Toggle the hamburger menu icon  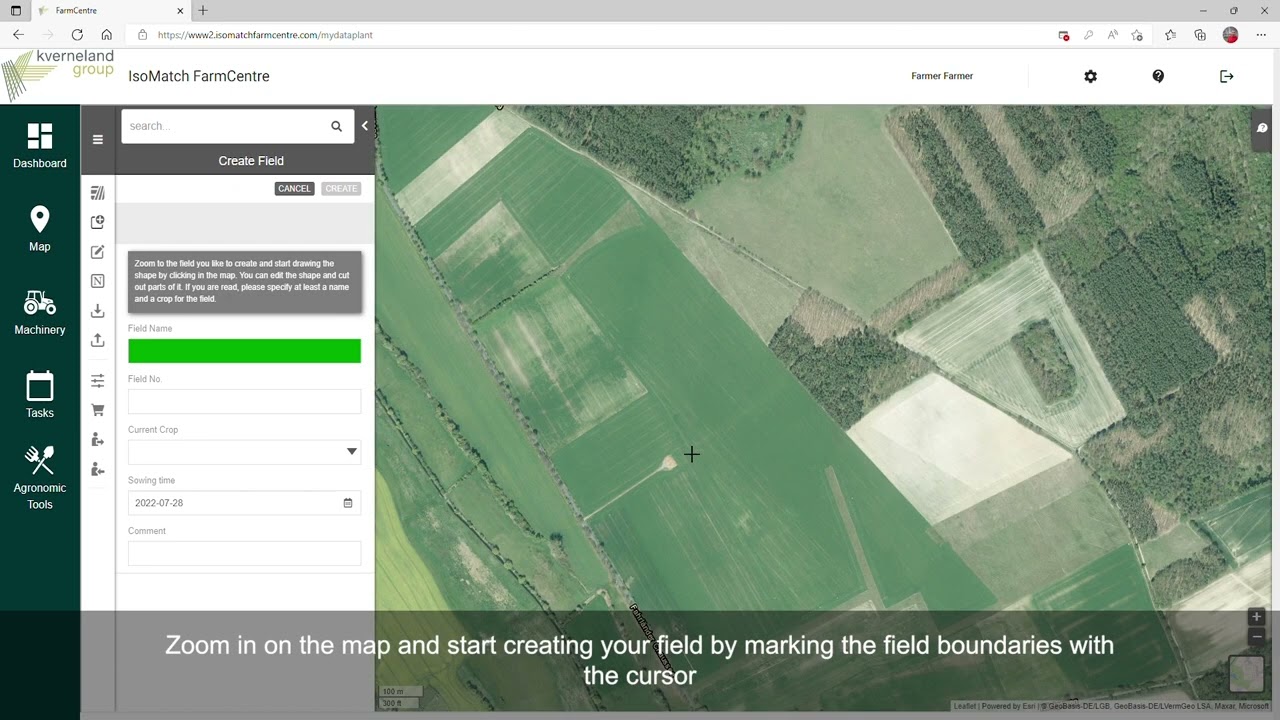[98, 140]
